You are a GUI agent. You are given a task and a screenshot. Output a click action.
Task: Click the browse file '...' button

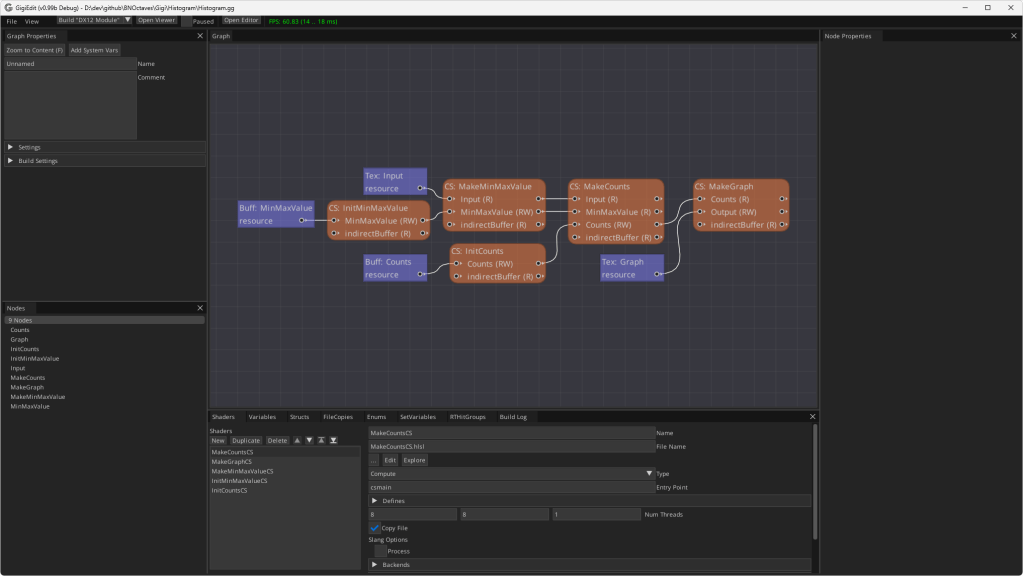pos(374,460)
